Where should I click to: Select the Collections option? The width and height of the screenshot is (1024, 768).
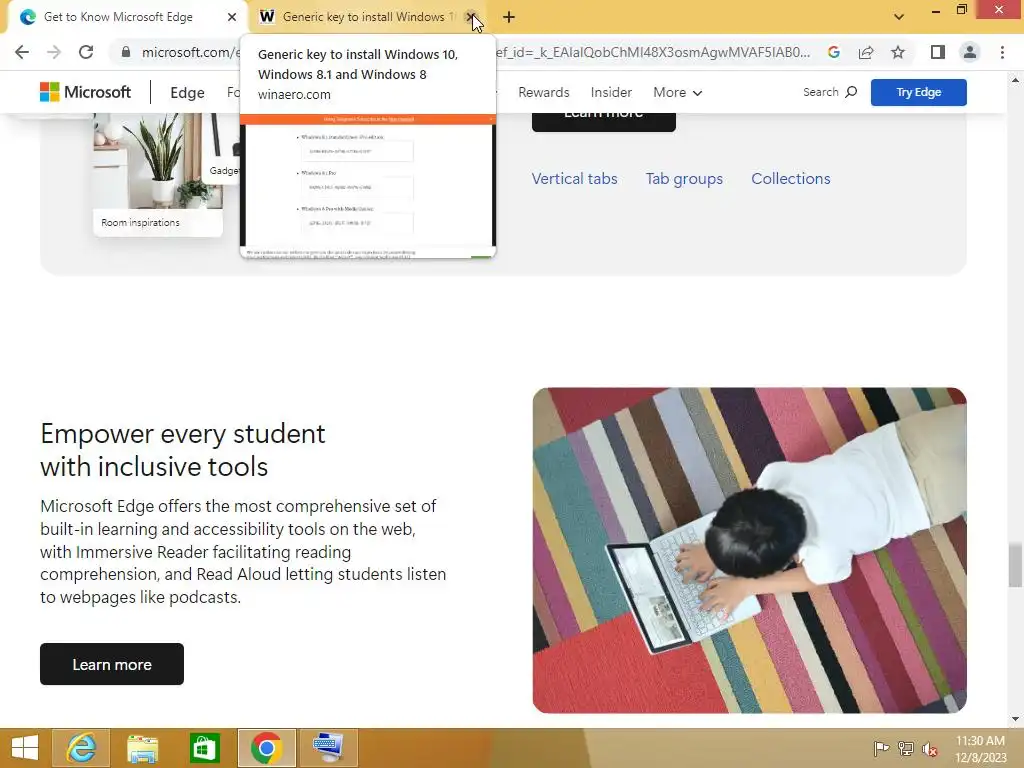(x=790, y=178)
